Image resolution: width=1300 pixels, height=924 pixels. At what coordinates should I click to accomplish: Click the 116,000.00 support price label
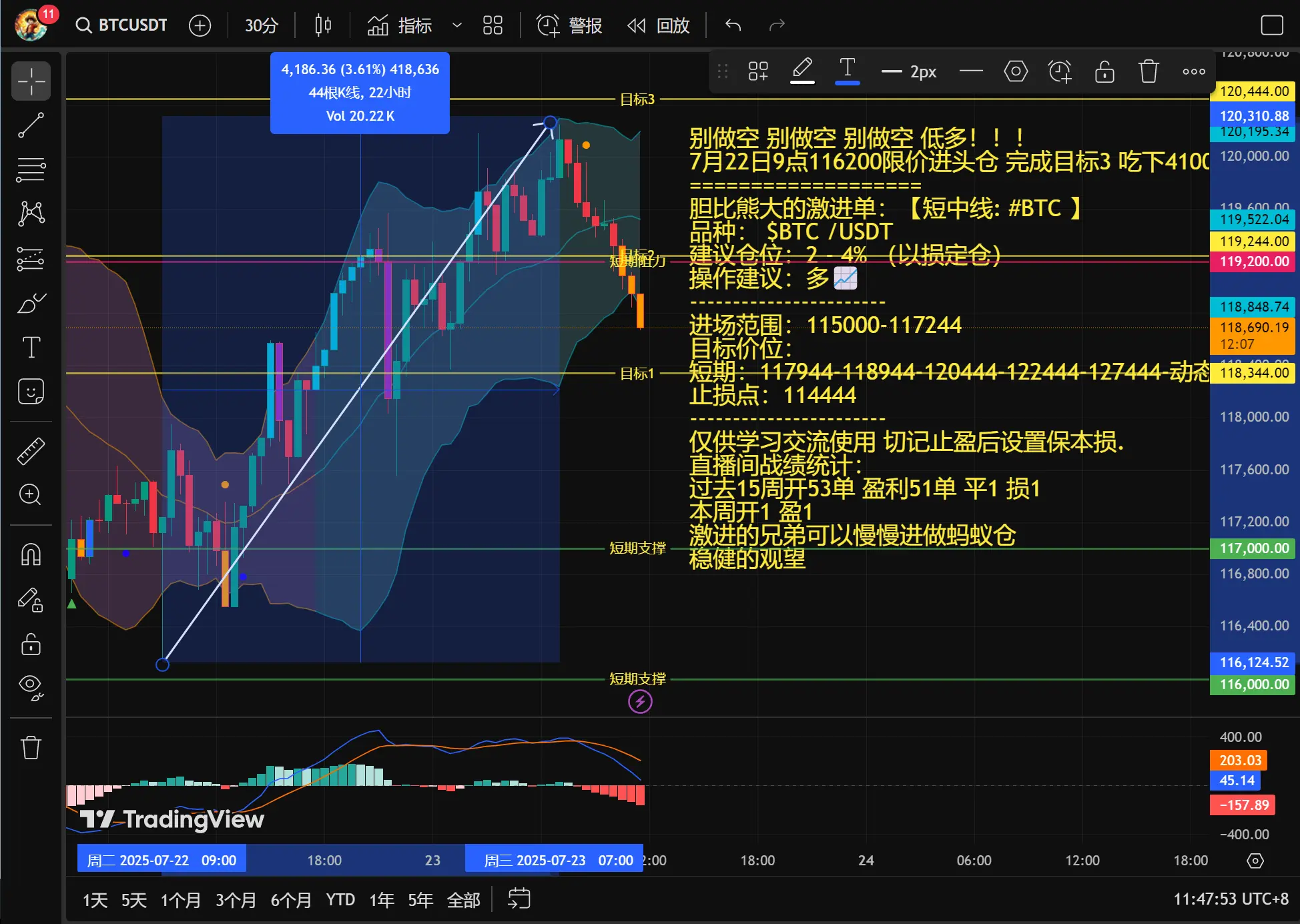pos(1253,684)
